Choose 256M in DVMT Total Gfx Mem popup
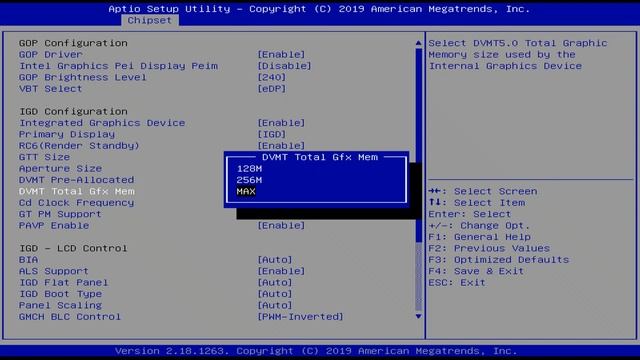640x360 pixels. (x=249, y=180)
